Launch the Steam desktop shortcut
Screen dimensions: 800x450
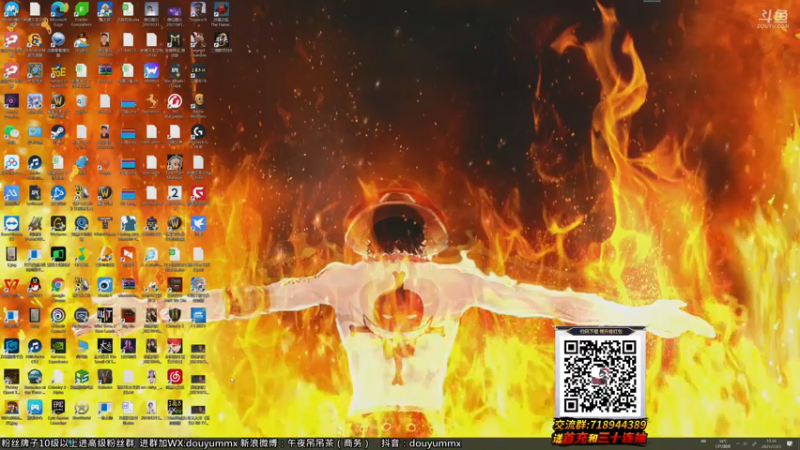point(58,132)
